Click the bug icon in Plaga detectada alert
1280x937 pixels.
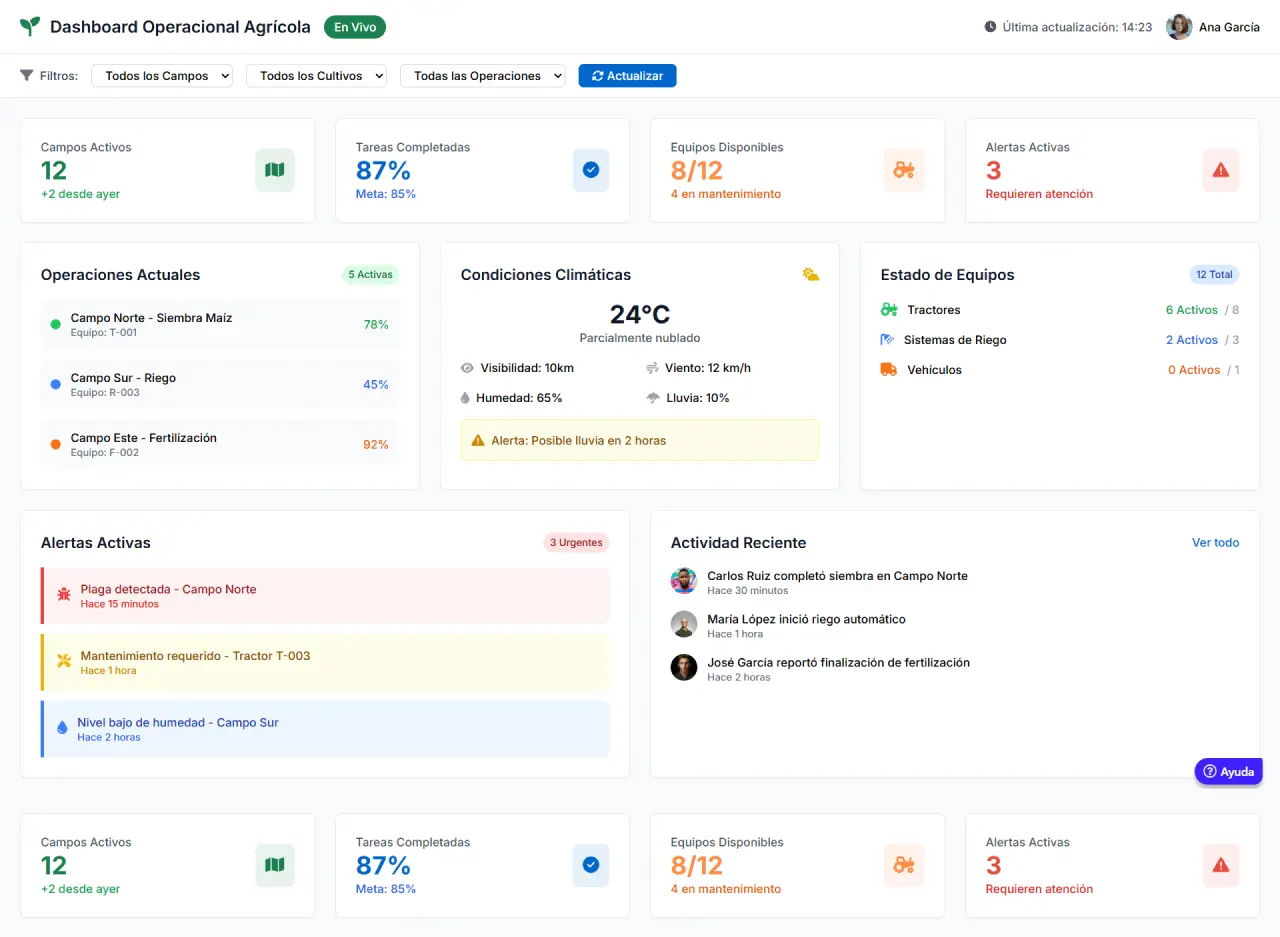pyautogui.click(x=64, y=595)
